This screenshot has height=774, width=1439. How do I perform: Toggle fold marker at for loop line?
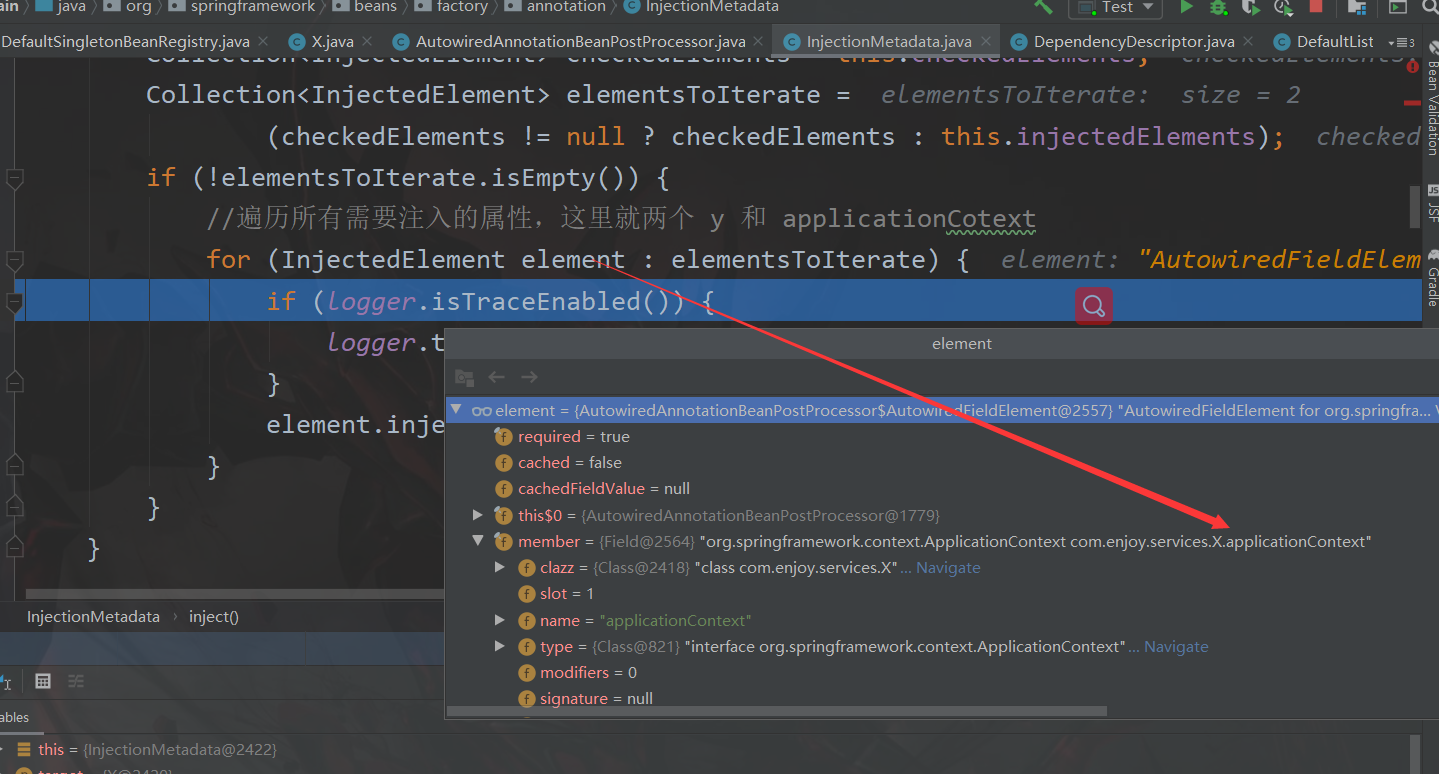14,261
